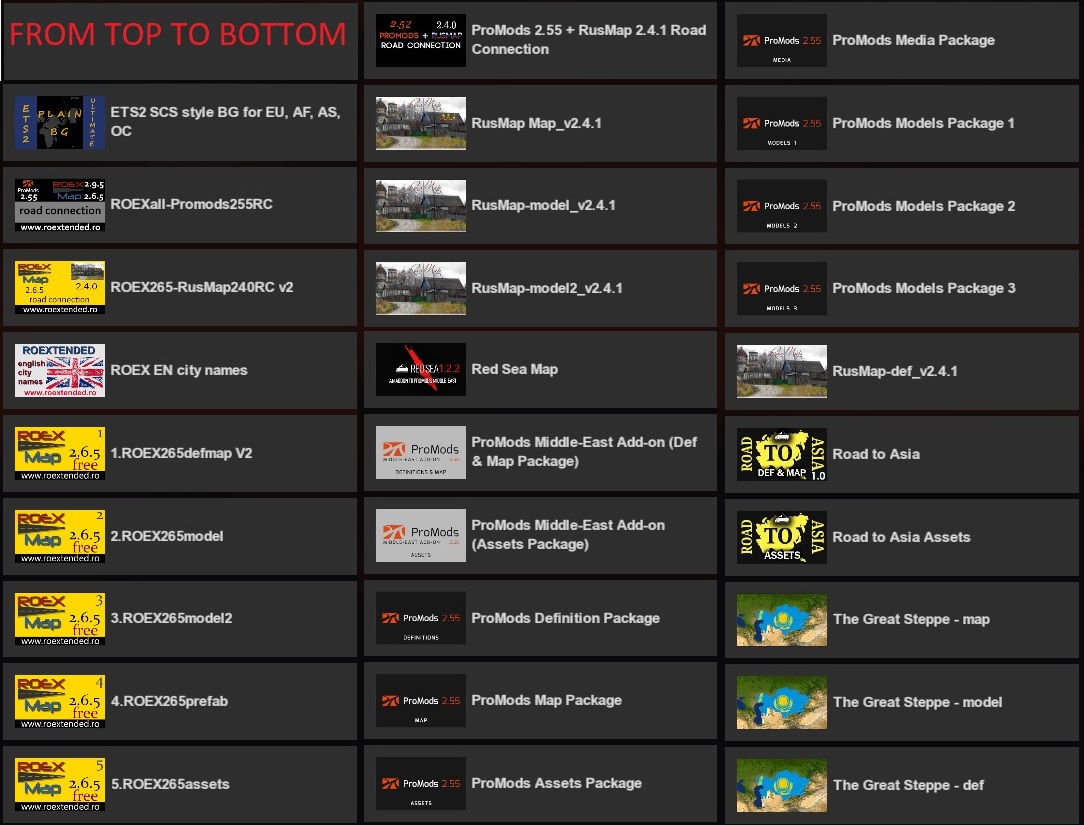Click the 'ROEX EN city names' label
The width and height of the screenshot is (1084, 825).
[x=179, y=370]
